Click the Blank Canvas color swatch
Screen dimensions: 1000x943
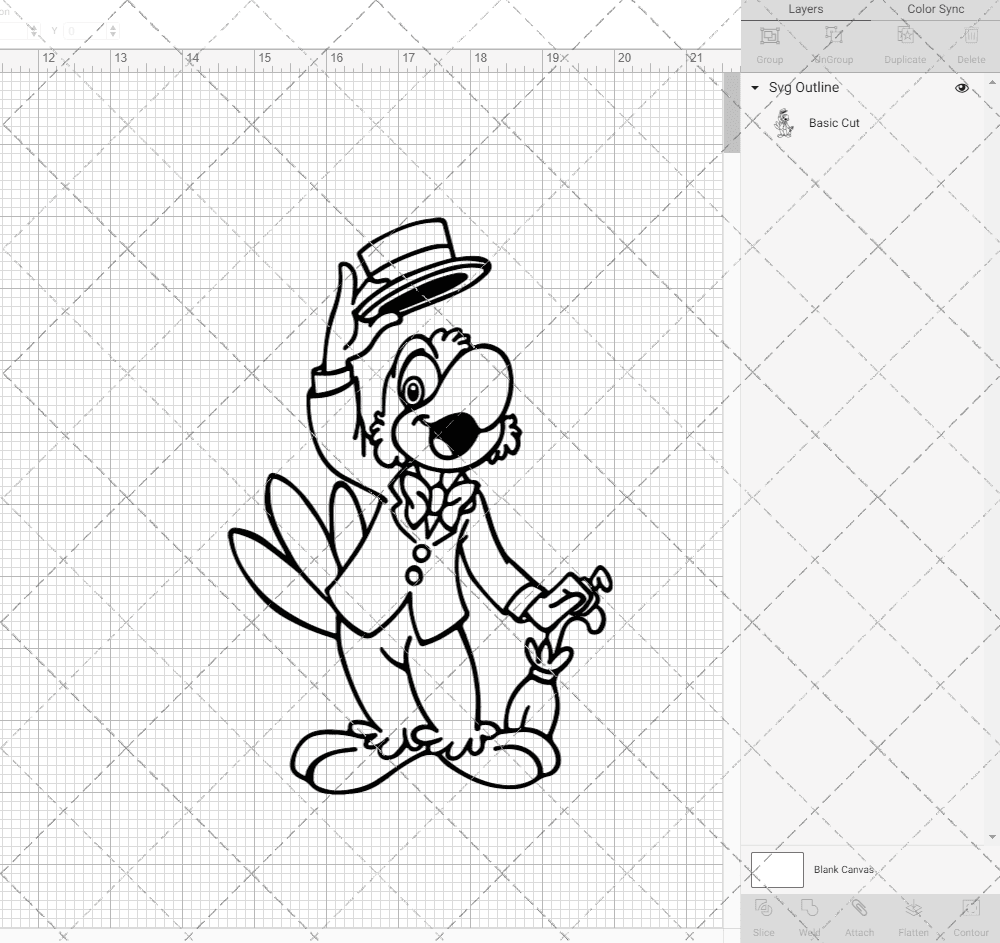click(776, 869)
